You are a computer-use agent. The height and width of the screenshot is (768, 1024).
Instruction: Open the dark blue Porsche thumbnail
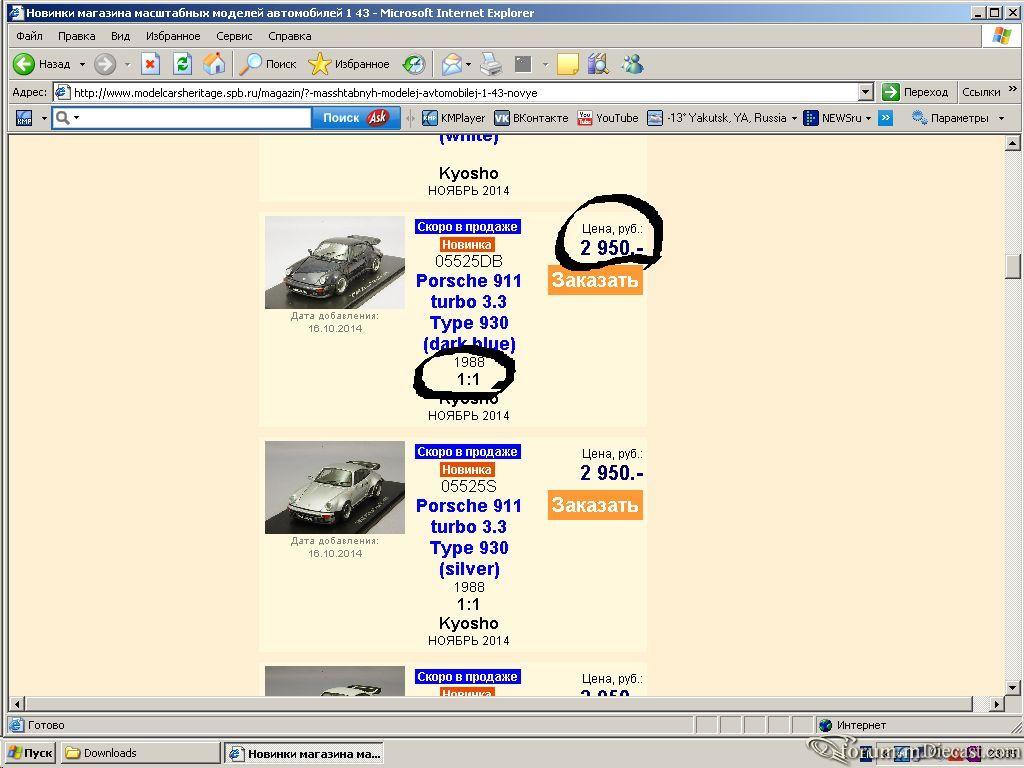coord(334,263)
